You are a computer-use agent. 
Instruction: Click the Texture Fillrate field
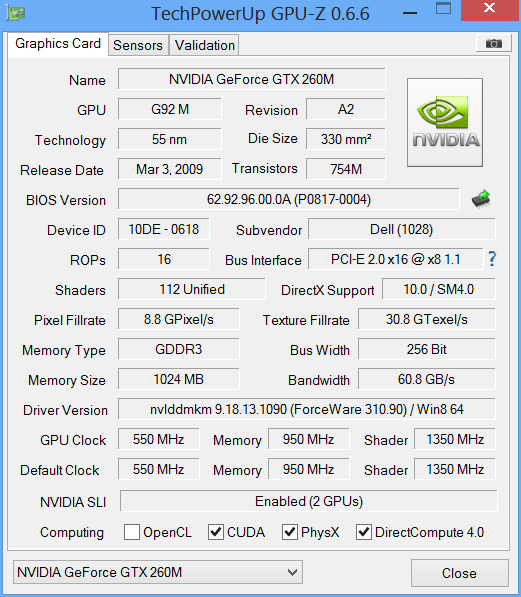click(427, 319)
